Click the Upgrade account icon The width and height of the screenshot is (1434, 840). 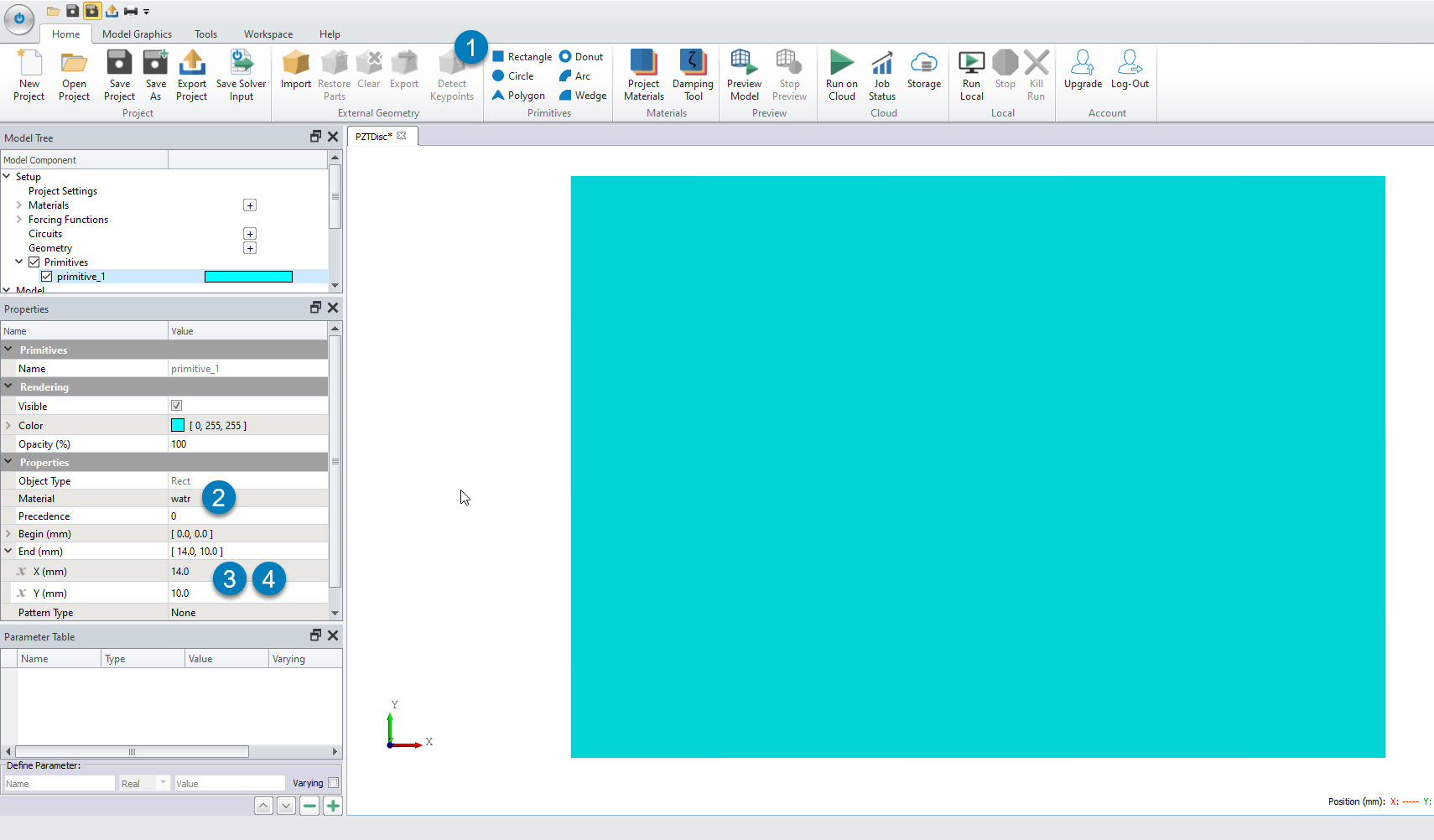coord(1083,70)
